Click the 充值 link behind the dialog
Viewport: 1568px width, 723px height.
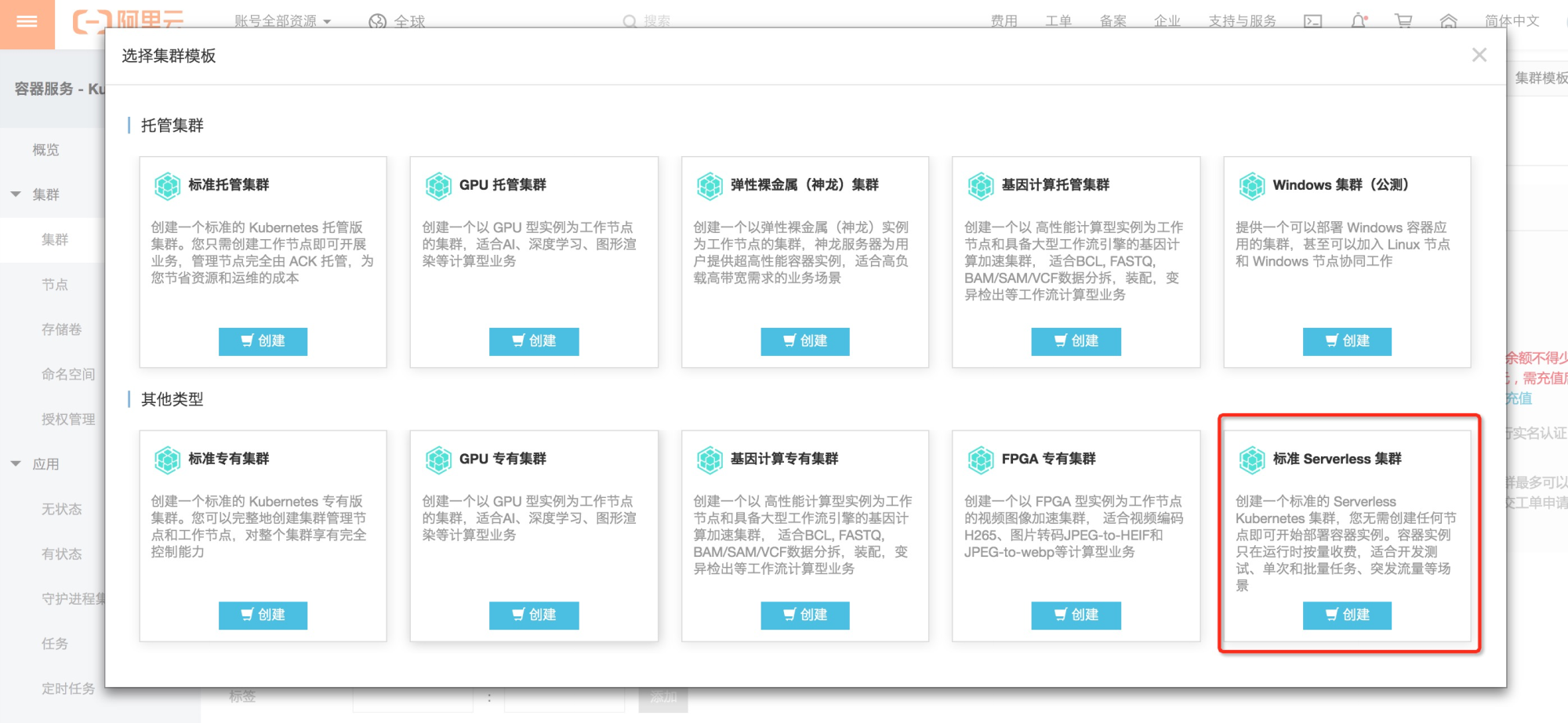[1519, 398]
